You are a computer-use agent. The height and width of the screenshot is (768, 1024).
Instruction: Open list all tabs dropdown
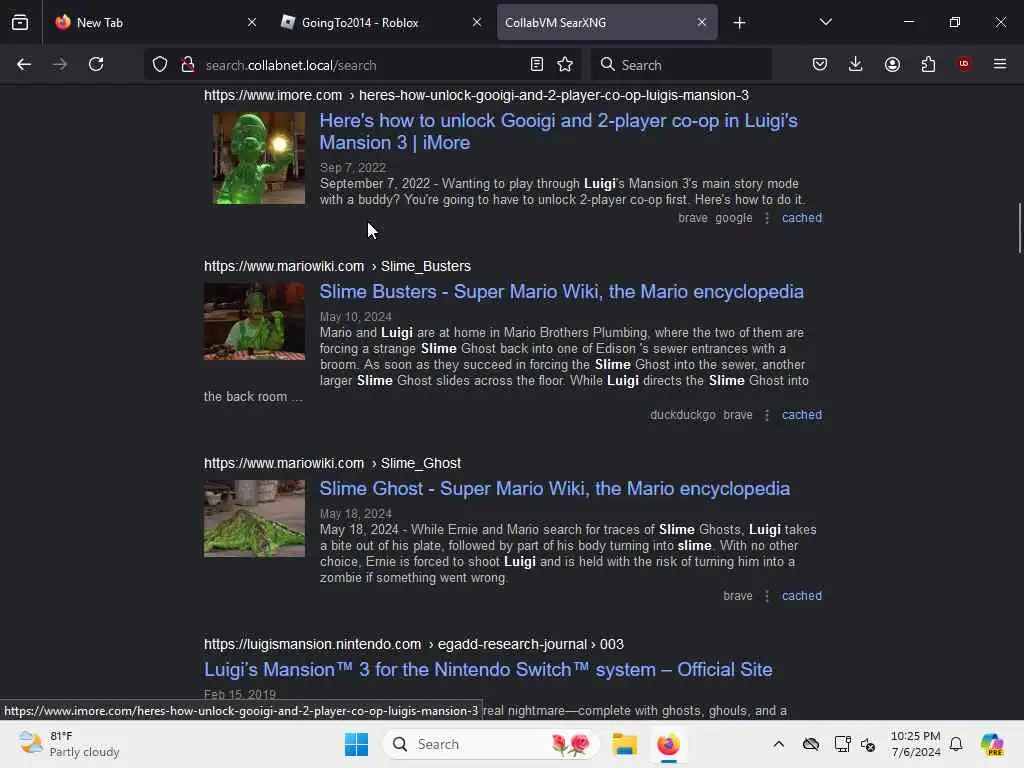[825, 22]
